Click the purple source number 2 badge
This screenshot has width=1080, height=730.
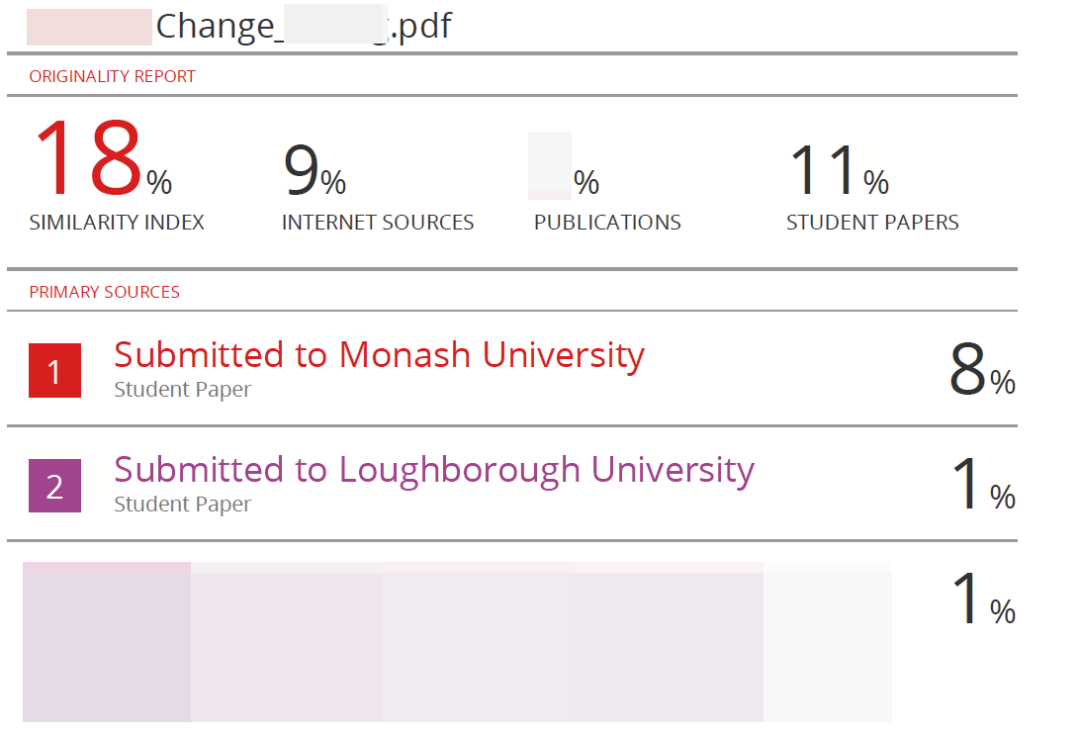(x=54, y=486)
